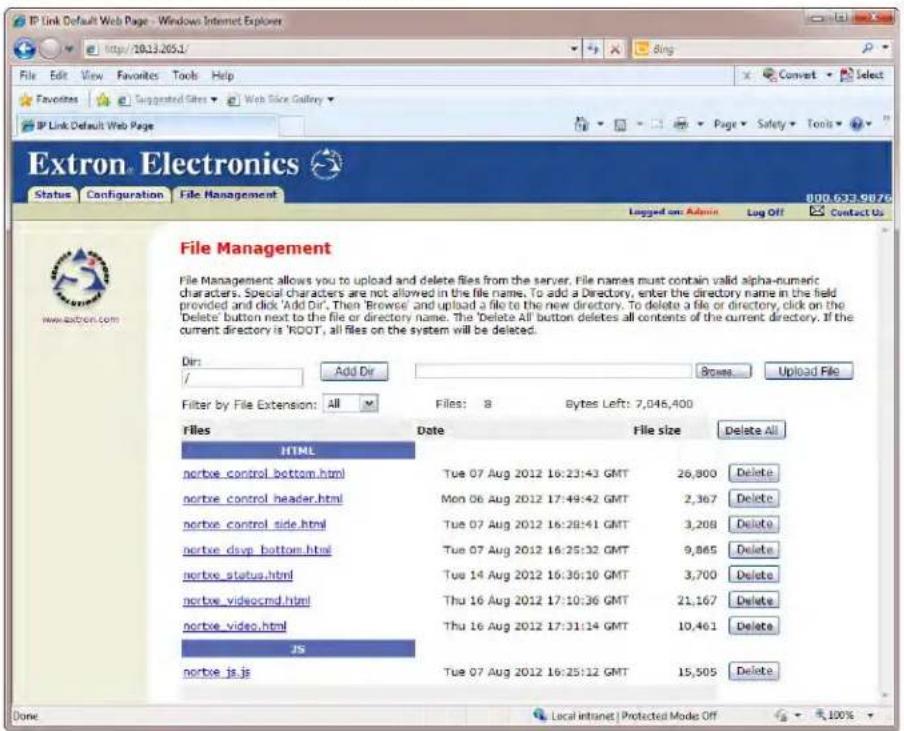This screenshot has height=731, width=904.
Task: Open the Favorites menu
Action: coord(137,76)
